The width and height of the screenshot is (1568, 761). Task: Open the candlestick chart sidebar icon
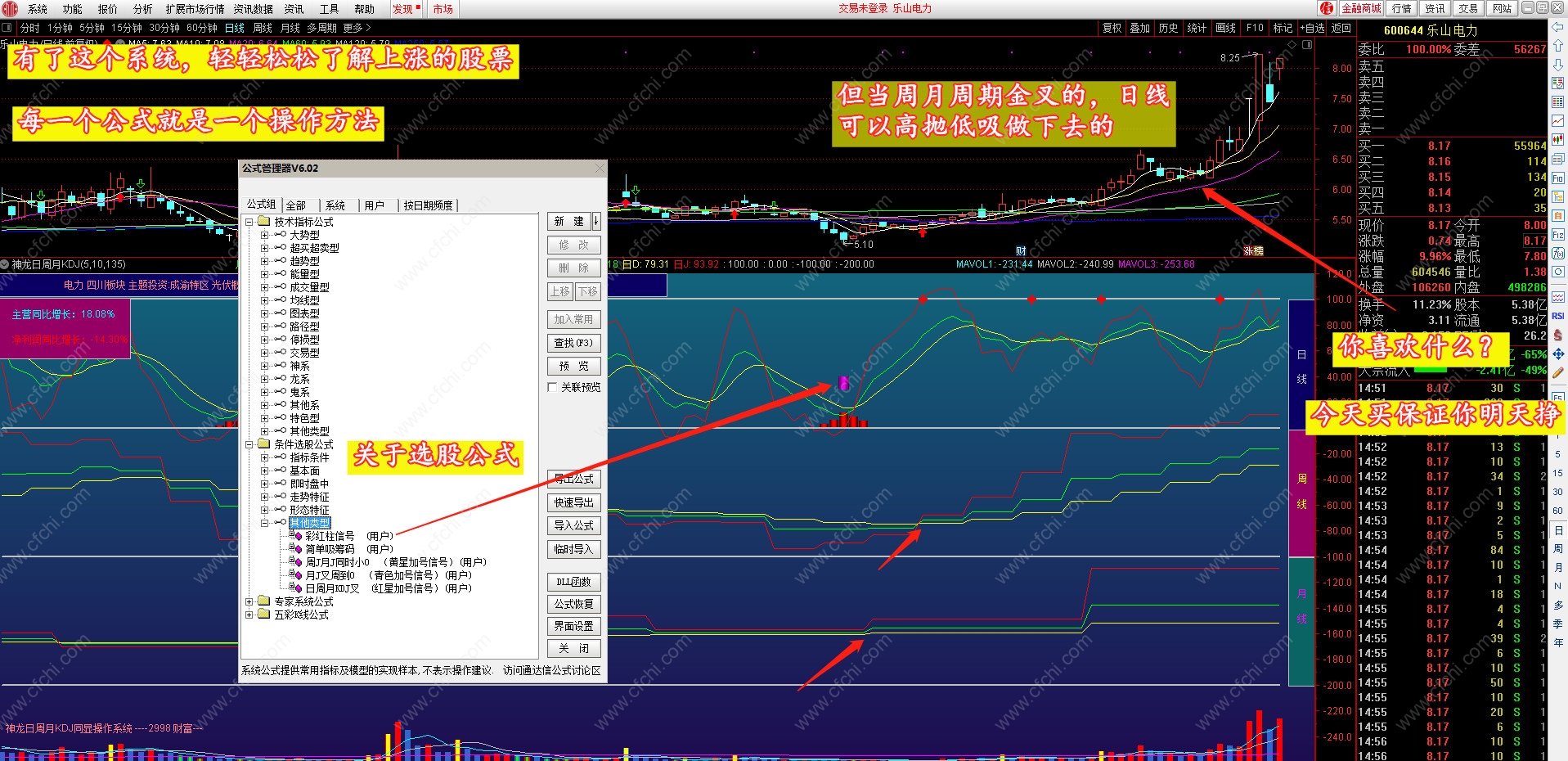click(1558, 140)
